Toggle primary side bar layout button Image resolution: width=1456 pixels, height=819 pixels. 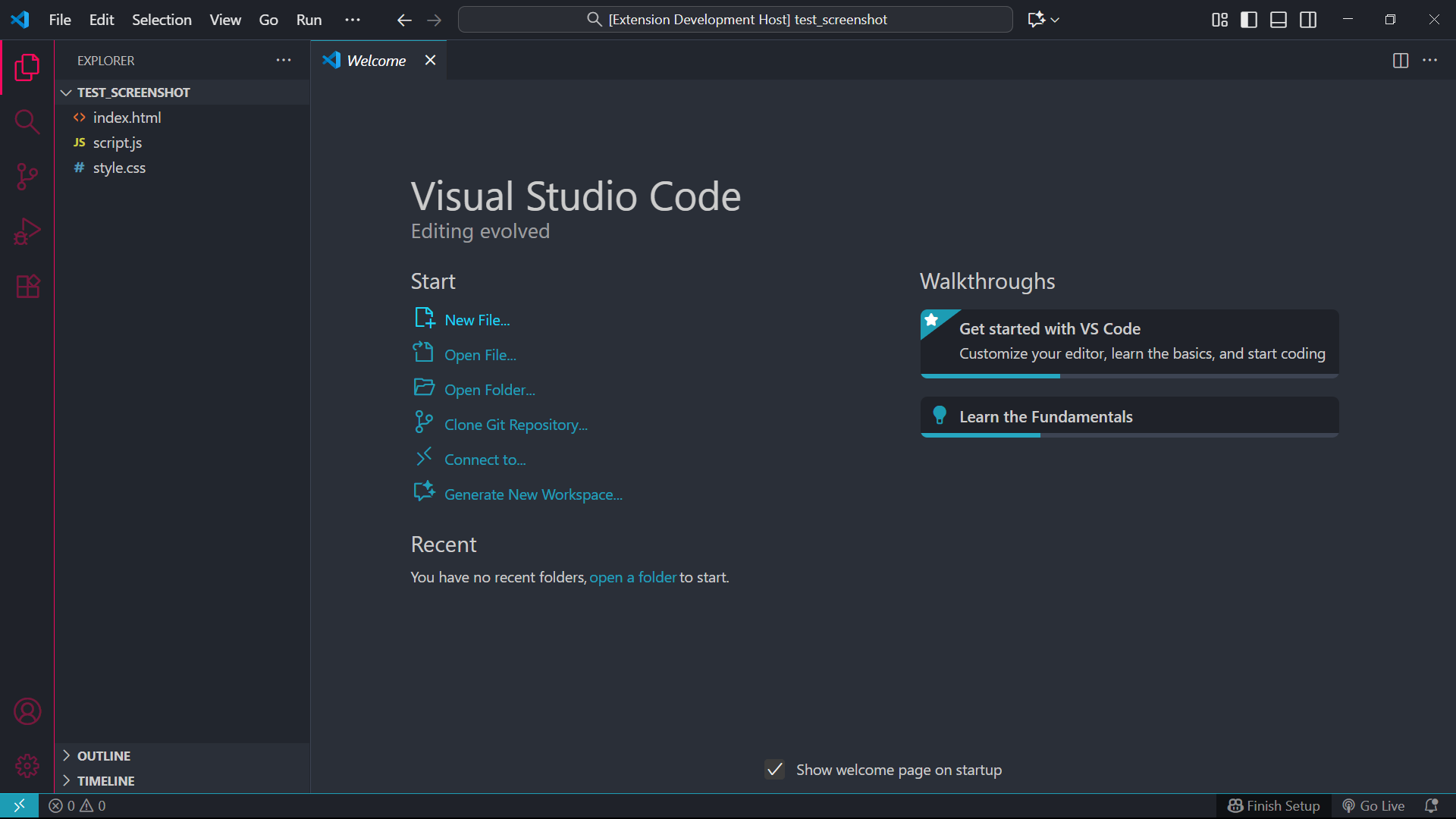point(1249,20)
